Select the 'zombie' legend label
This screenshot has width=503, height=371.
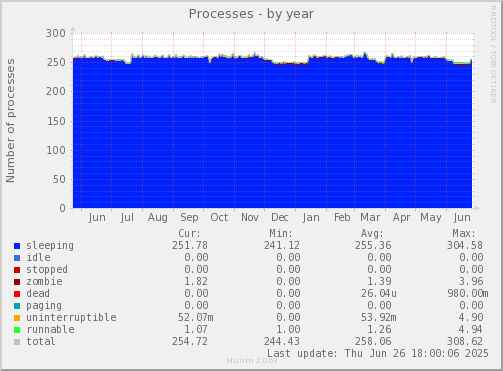point(44,282)
